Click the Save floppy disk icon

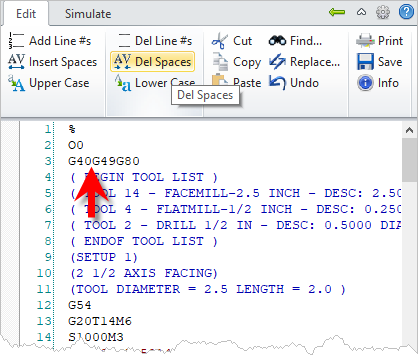(365, 62)
